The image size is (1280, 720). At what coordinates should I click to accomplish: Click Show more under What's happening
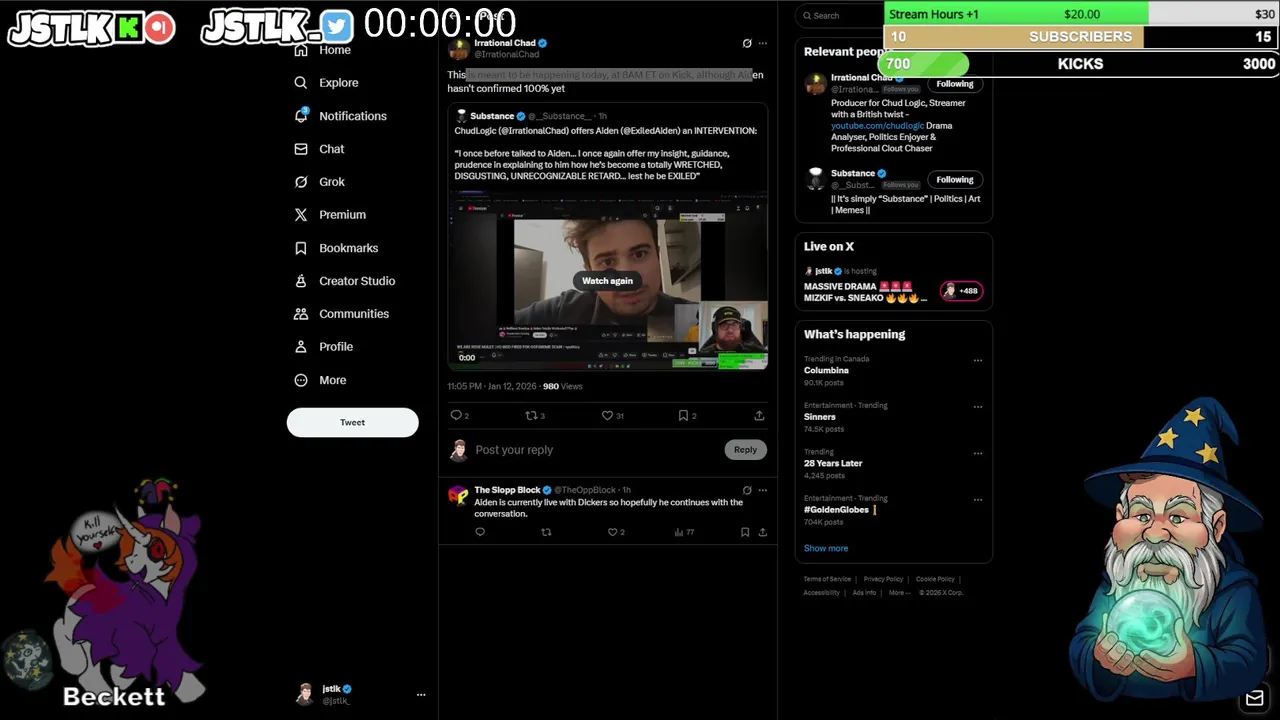pyautogui.click(x=826, y=548)
